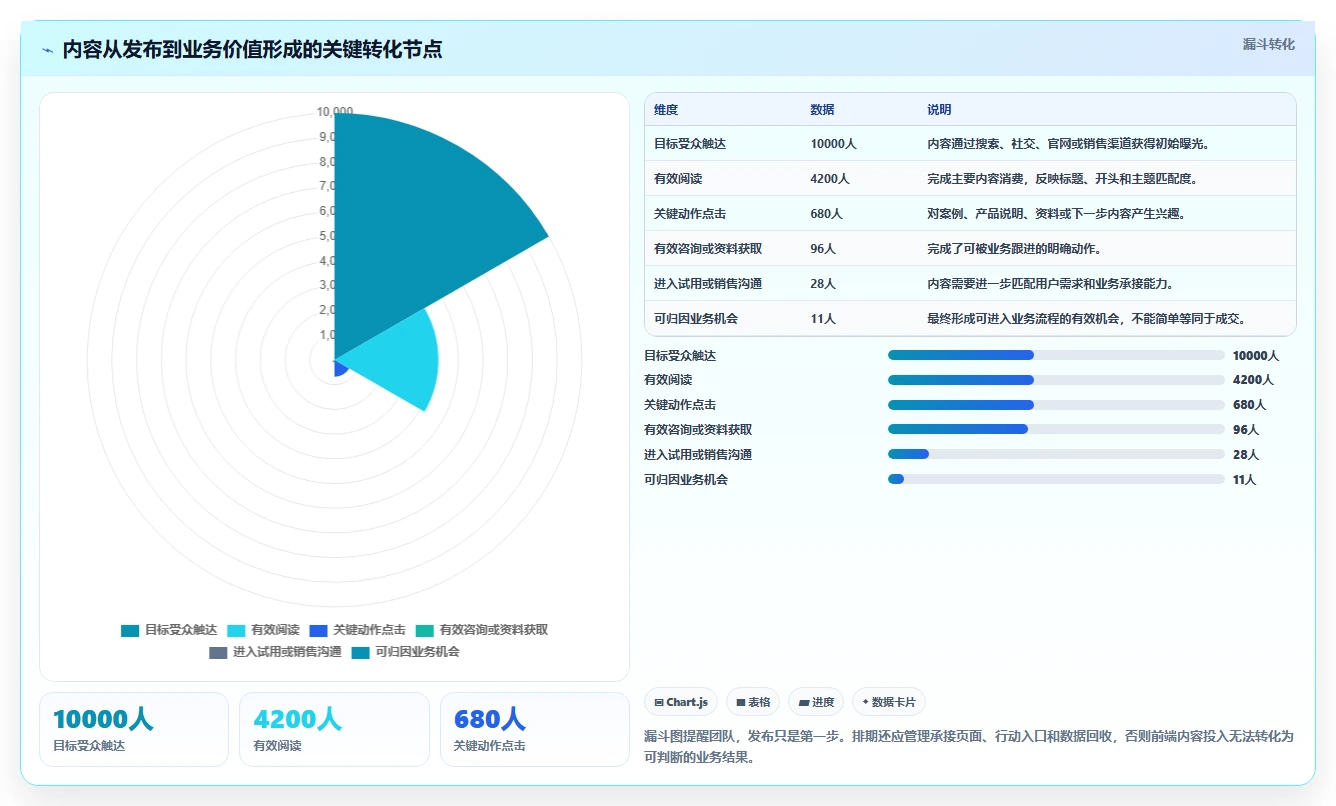The width and height of the screenshot is (1336, 806).
Task: Toggle the 有效阅读 legend swatch
Action: [x=236, y=630]
